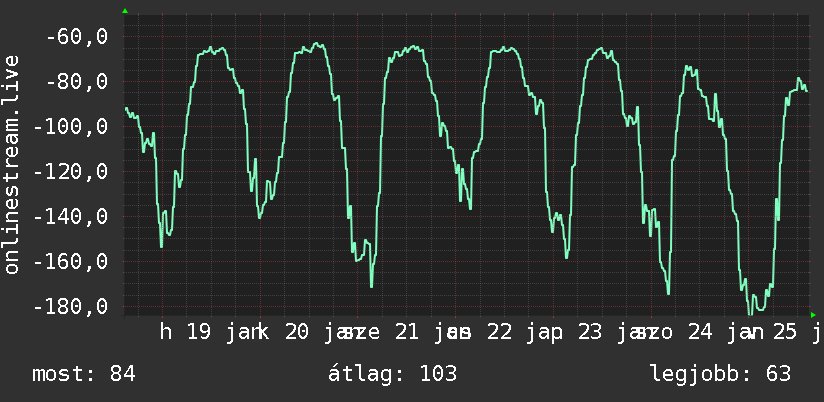Image resolution: width=824 pixels, height=402 pixels.
Task: Click the '24' date label on x-axis
Action: tap(700, 333)
